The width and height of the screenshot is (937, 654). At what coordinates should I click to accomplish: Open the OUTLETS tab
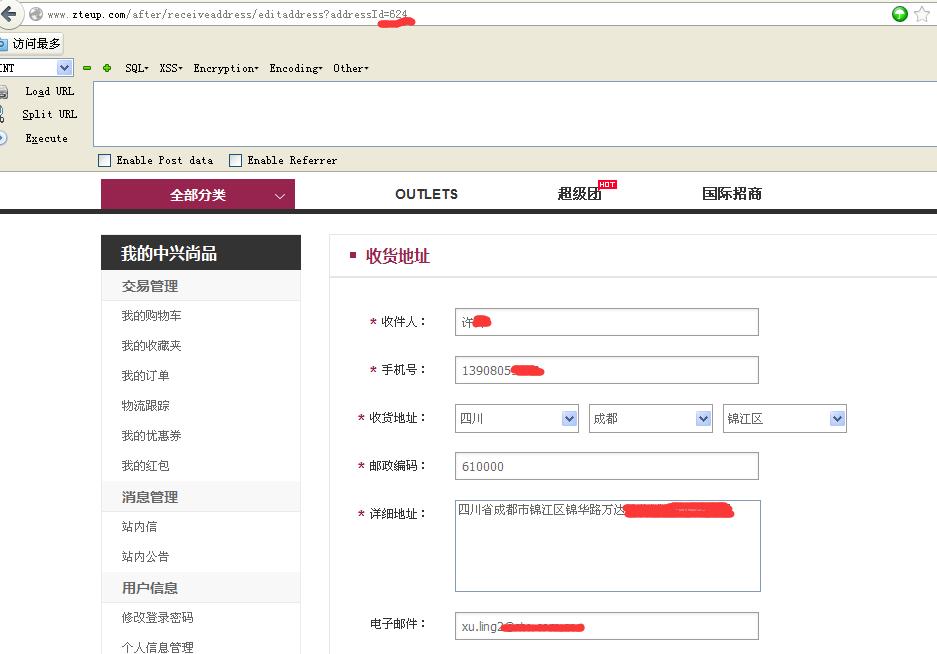click(x=427, y=194)
